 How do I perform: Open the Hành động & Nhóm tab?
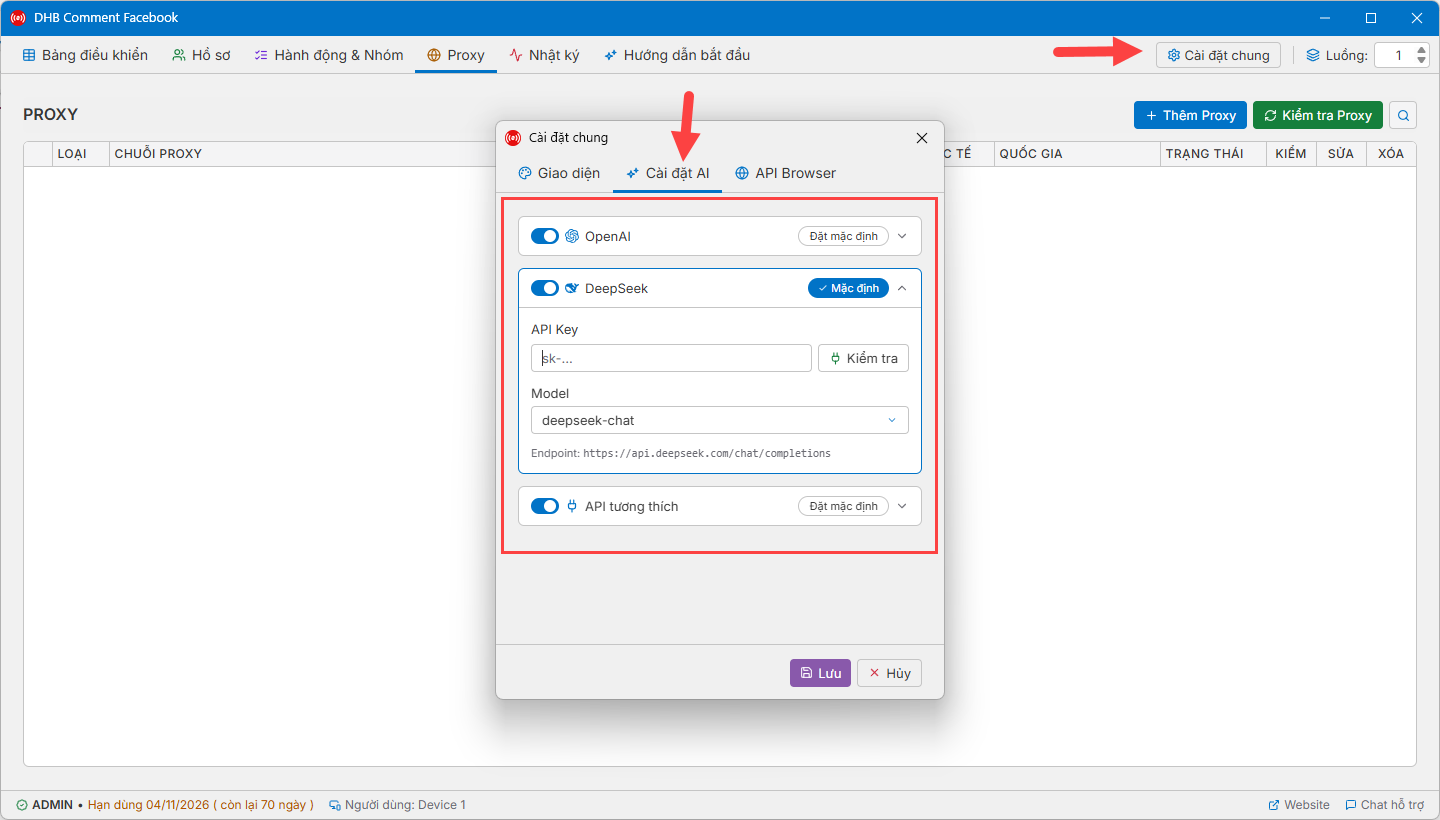[329, 55]
